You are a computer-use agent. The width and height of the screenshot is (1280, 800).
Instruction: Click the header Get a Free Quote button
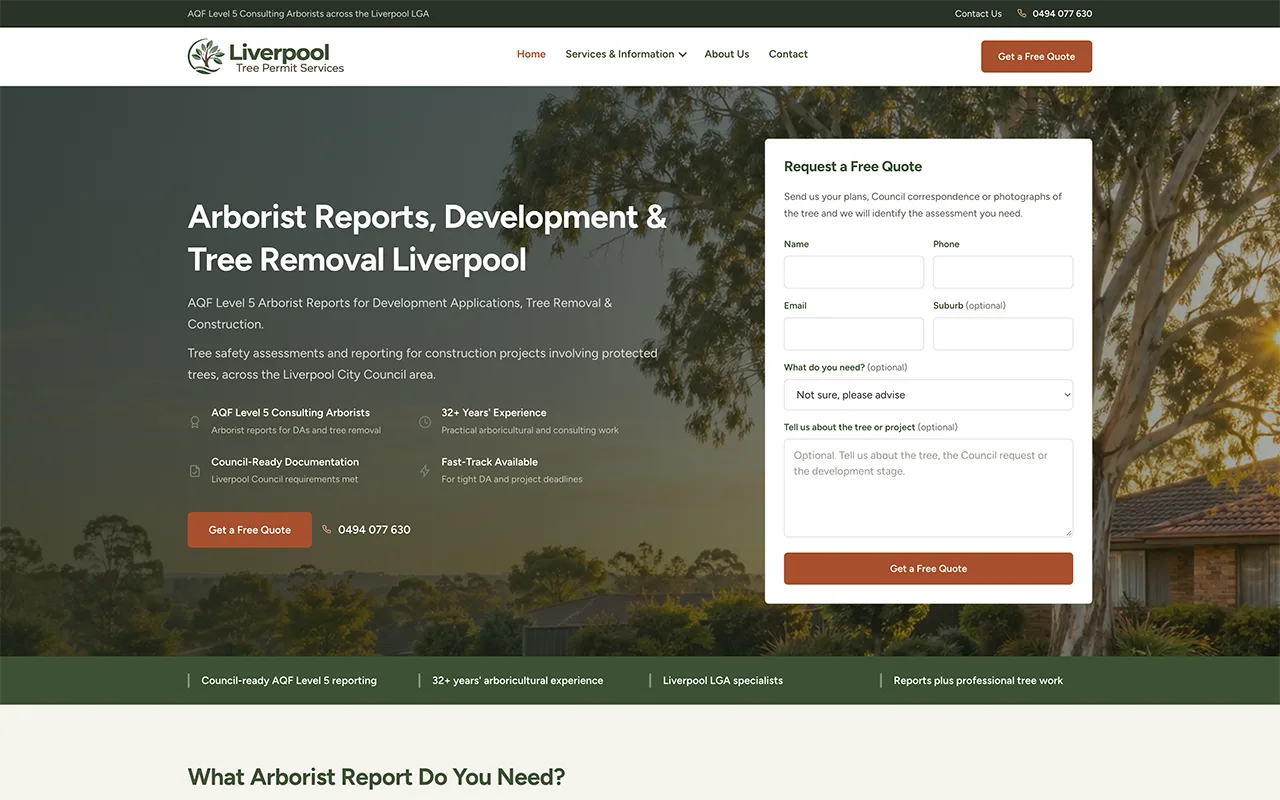1036,56
